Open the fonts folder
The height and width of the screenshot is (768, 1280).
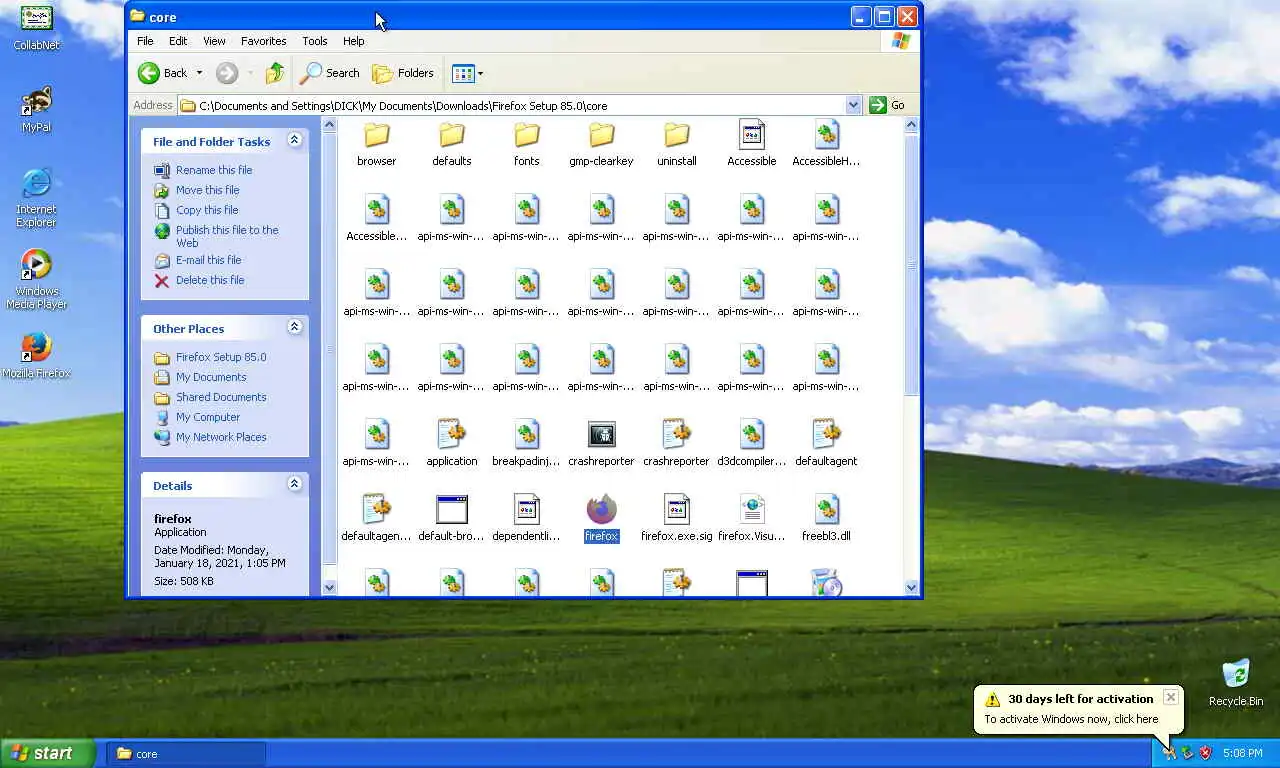[x=526, y=144]
